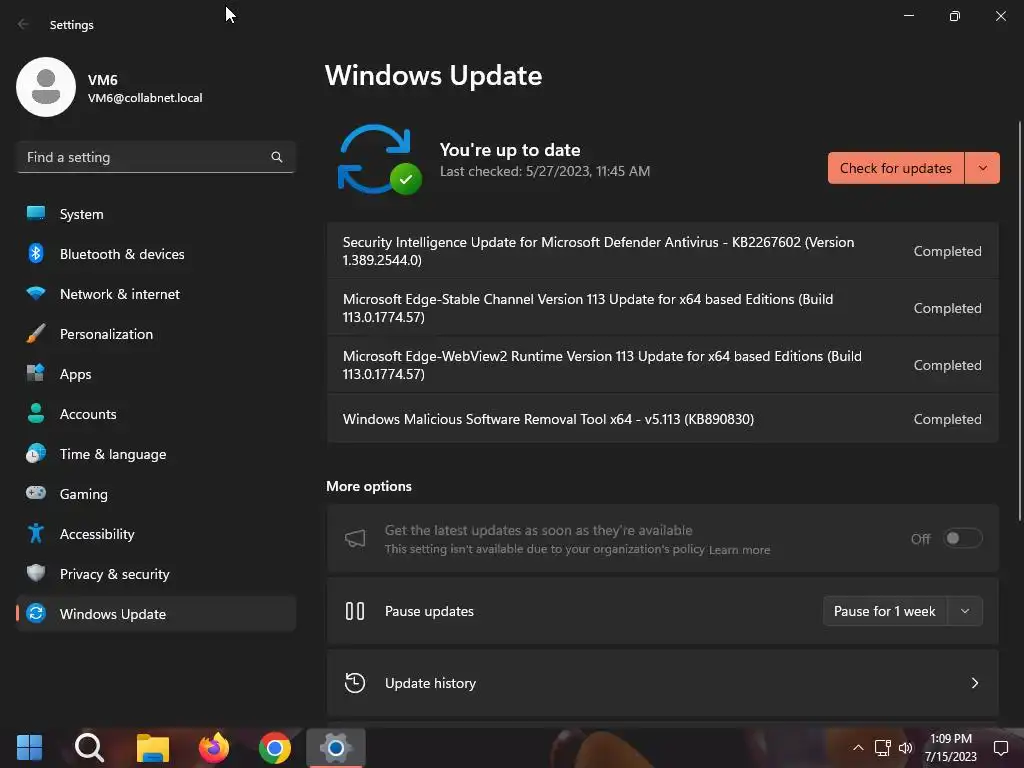
Task: Click Last checked 5/27/2023 text
Action: coord(545,171)
